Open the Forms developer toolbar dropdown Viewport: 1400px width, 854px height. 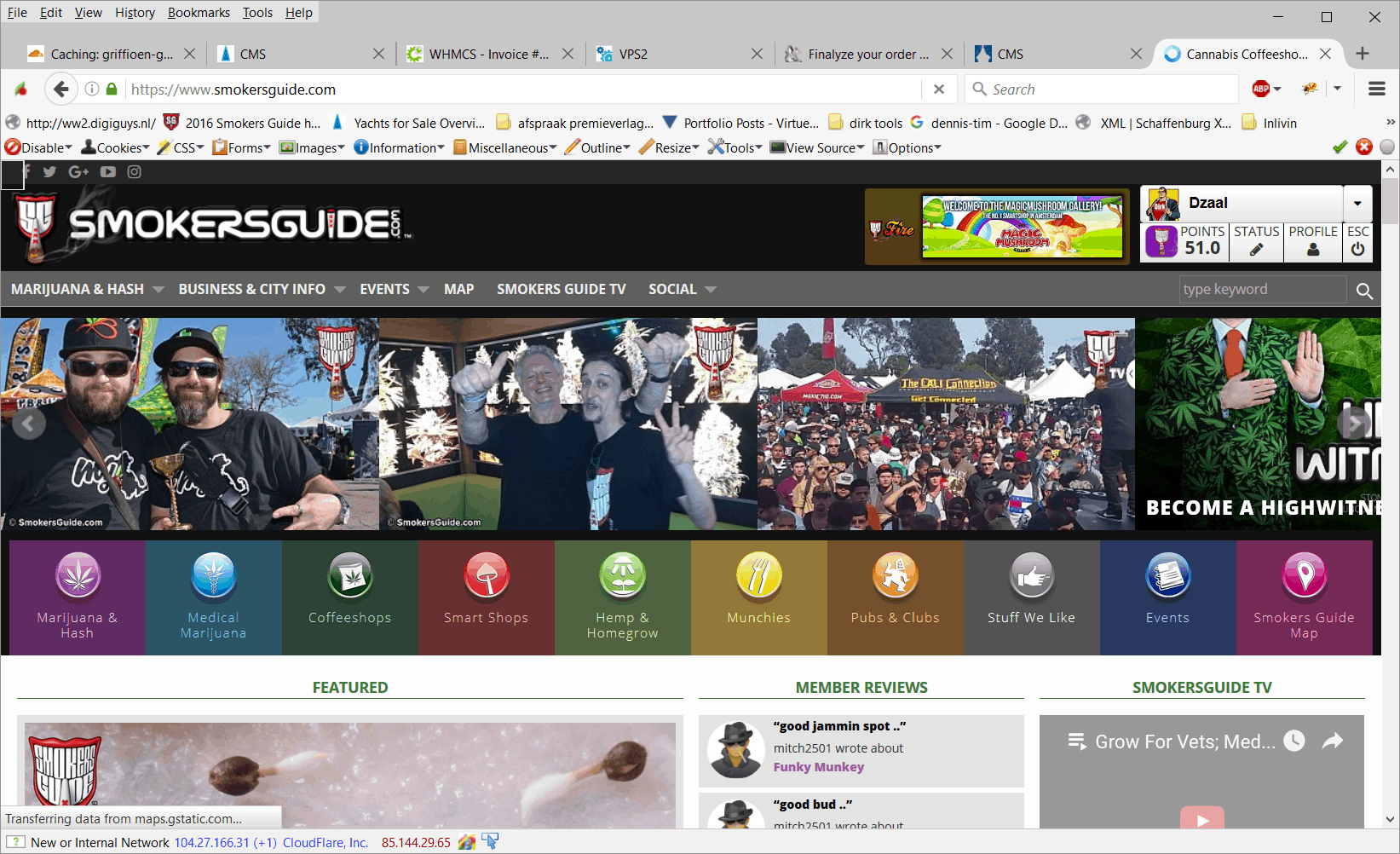[242, 147]
